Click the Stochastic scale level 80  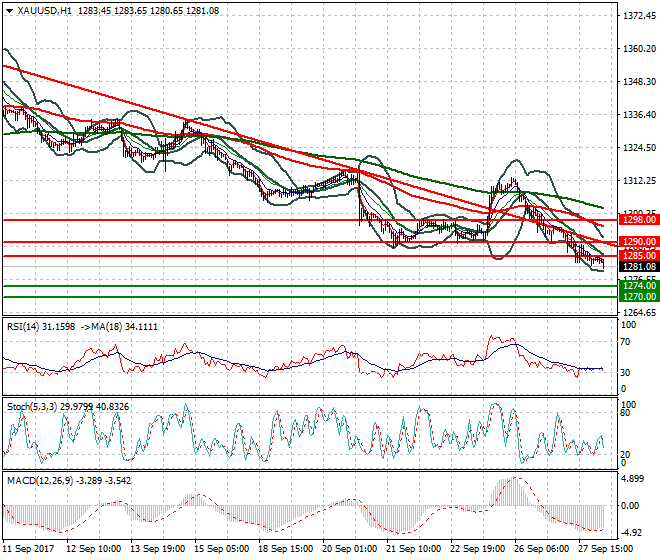(x=625, y=413)
